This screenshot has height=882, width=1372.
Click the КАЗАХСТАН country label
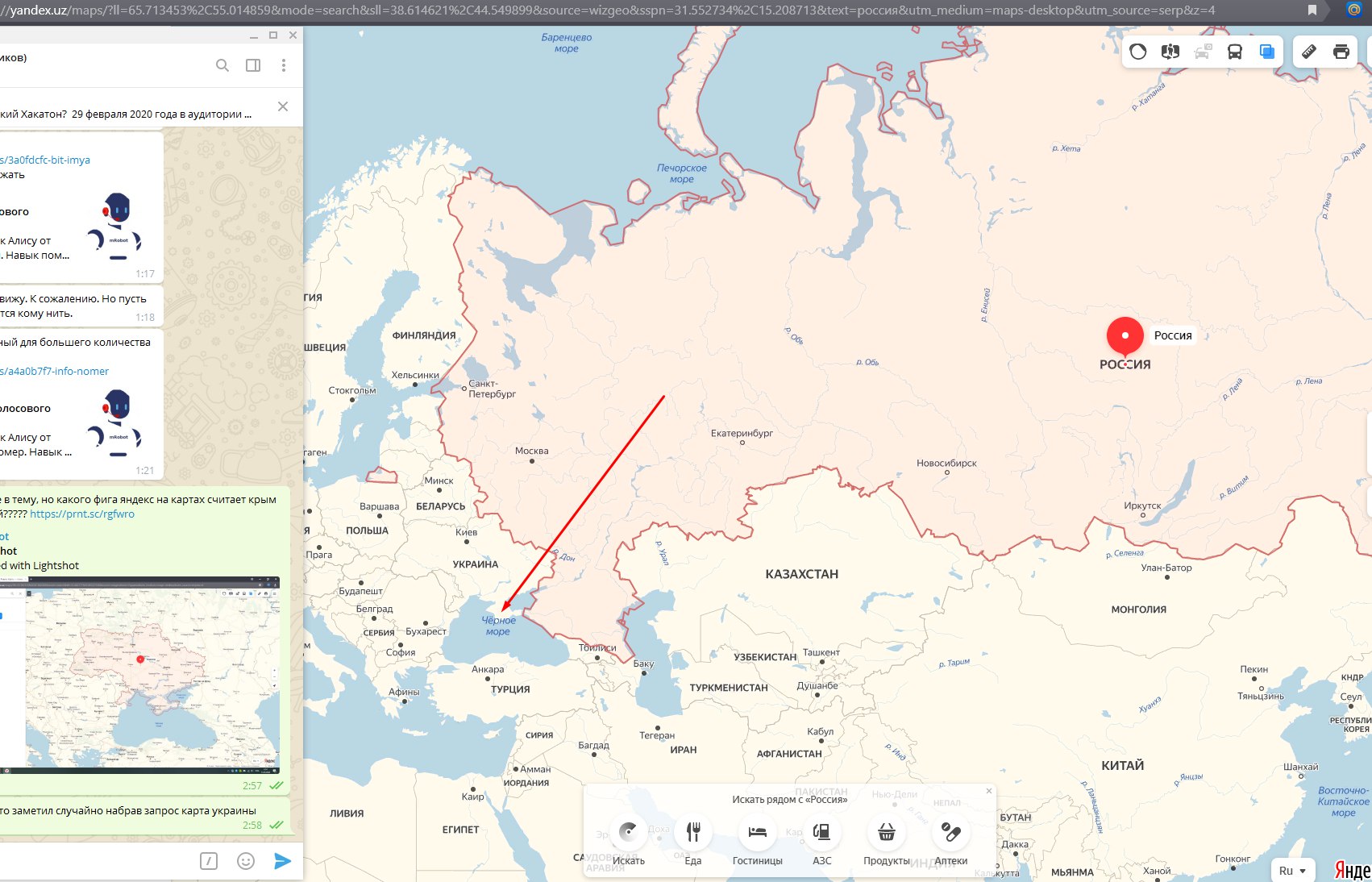(802, 574)
